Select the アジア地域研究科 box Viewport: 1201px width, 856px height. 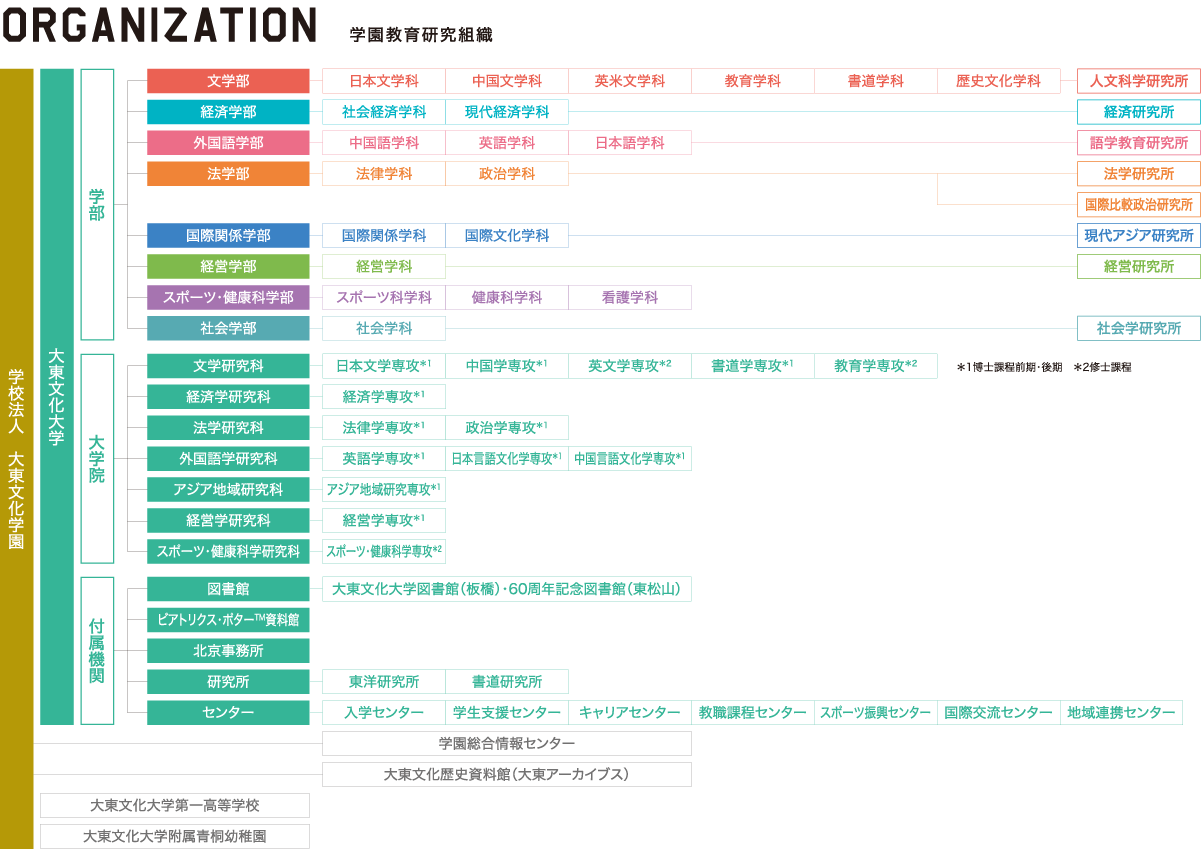point(228,490)
